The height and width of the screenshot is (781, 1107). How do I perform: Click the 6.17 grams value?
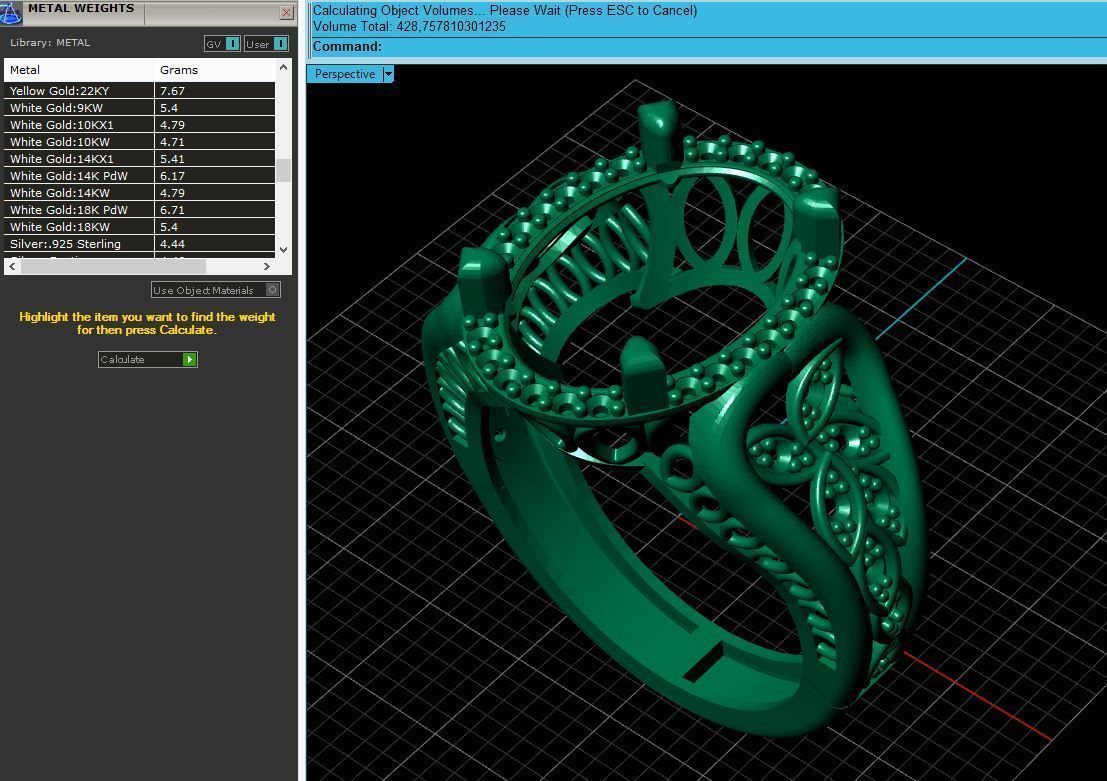click(x=172, y=175)
